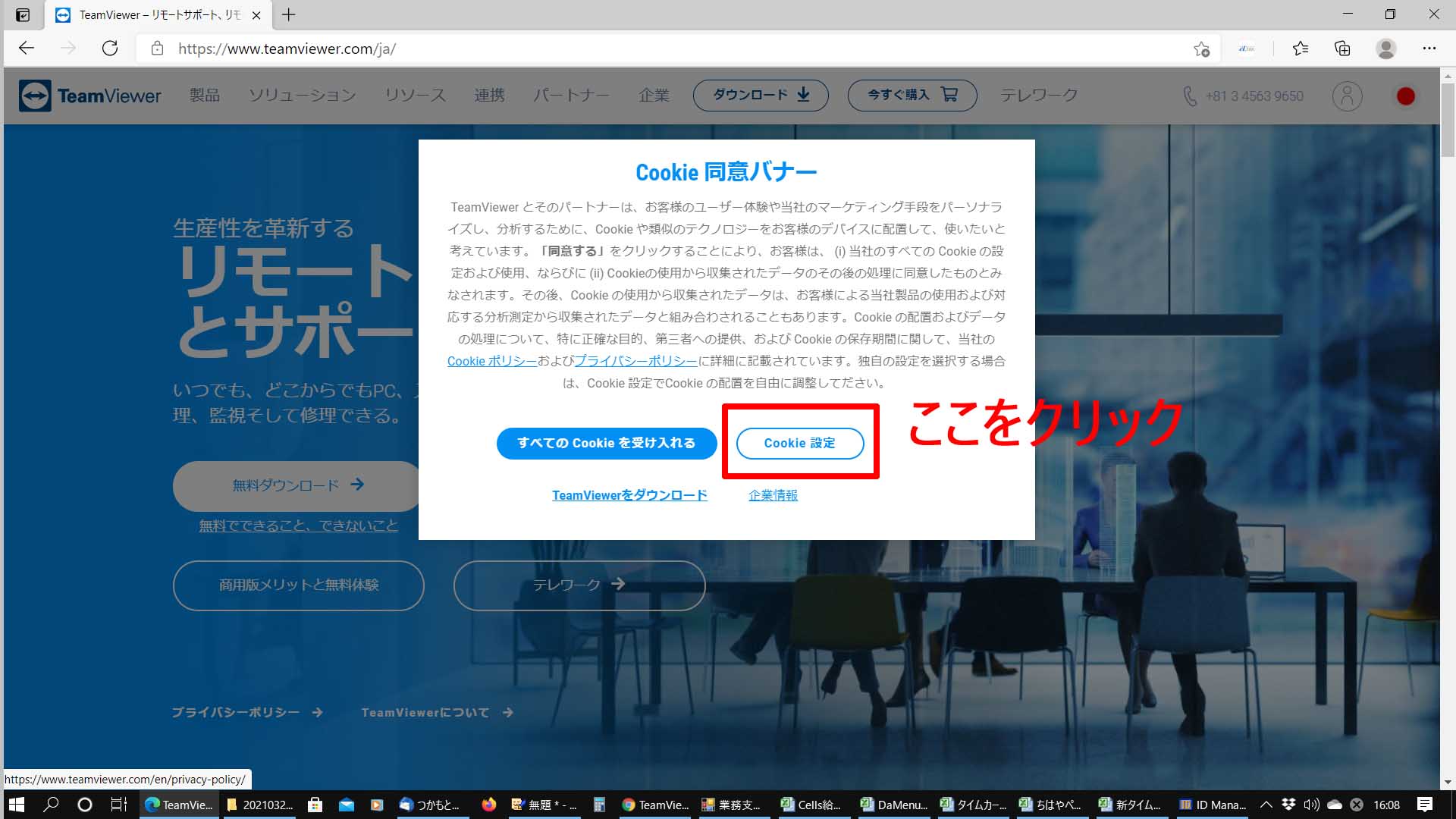This screenshot has height=819, width=1456.
Task: Click the Cookie 設定 button
Action: coord(799,443)
